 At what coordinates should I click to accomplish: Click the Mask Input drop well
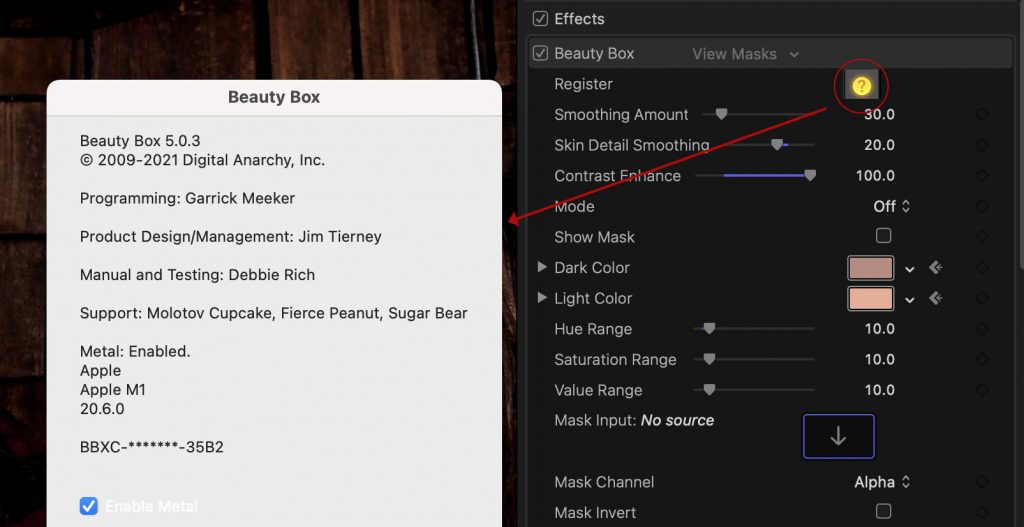[839, 436]
